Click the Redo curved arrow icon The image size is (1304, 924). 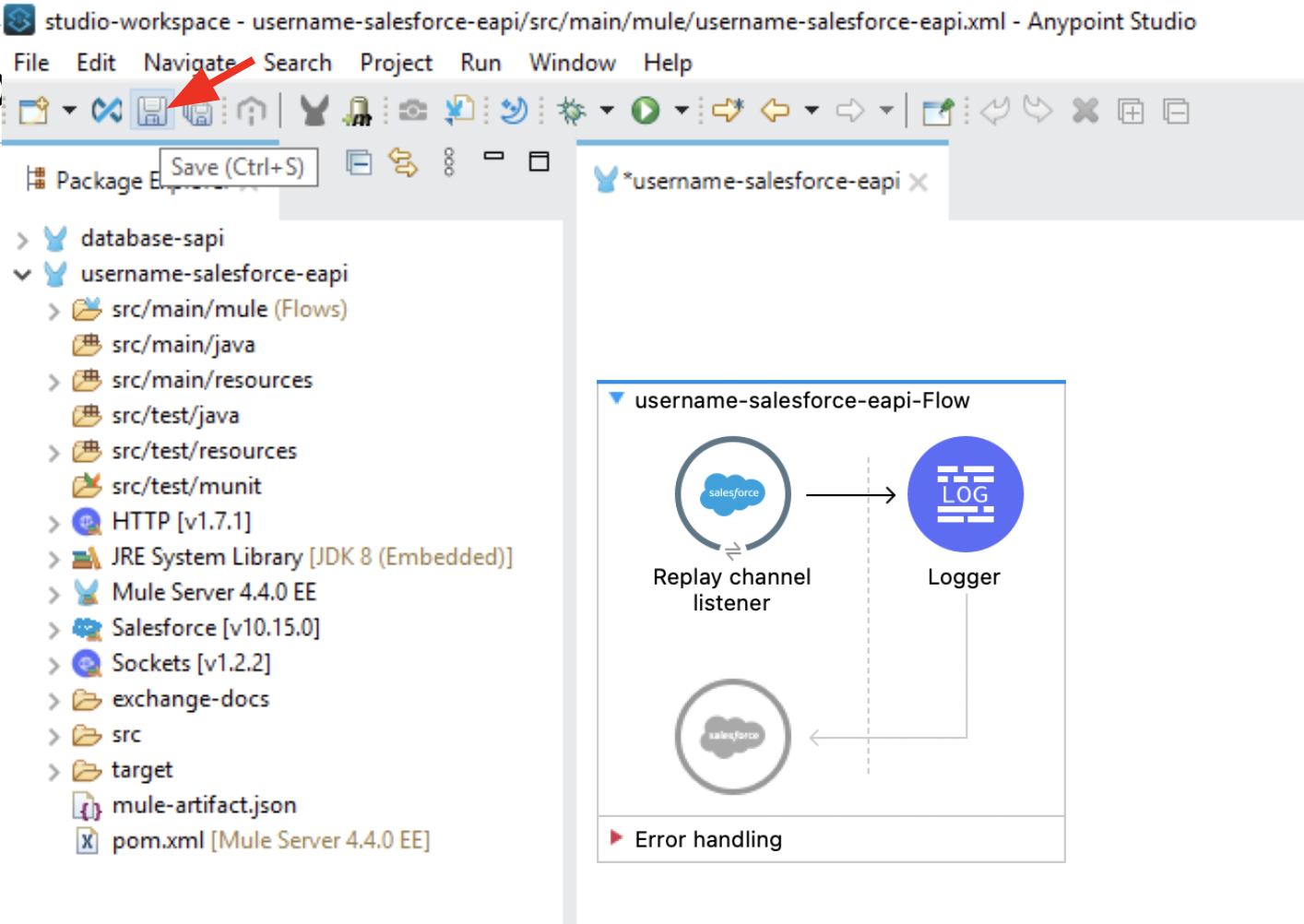[x=1038, y=111]
